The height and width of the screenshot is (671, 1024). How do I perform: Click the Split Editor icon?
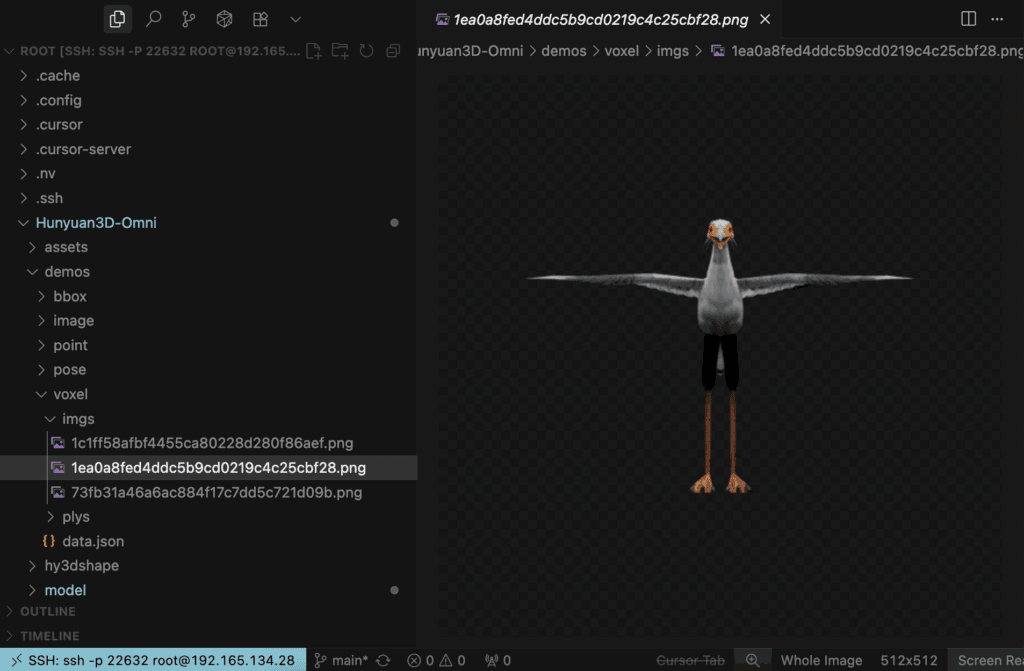(968, 19)
